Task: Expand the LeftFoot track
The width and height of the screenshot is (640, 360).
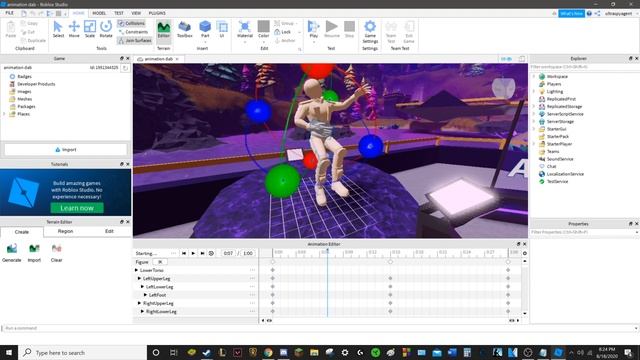Action: pos(145,295)
